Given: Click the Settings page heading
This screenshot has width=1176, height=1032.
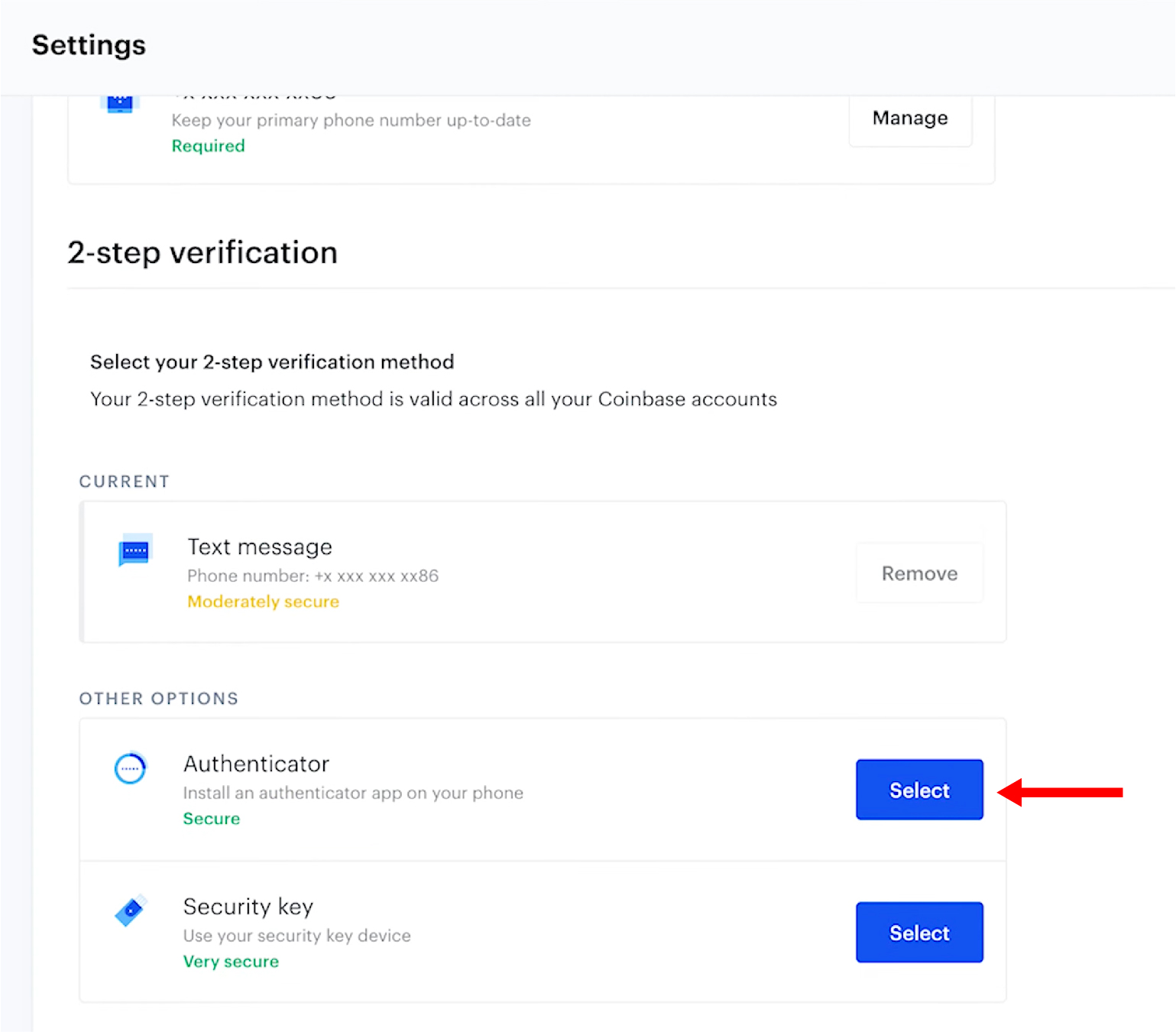Looking at the screenshot, I should point(89,45).
